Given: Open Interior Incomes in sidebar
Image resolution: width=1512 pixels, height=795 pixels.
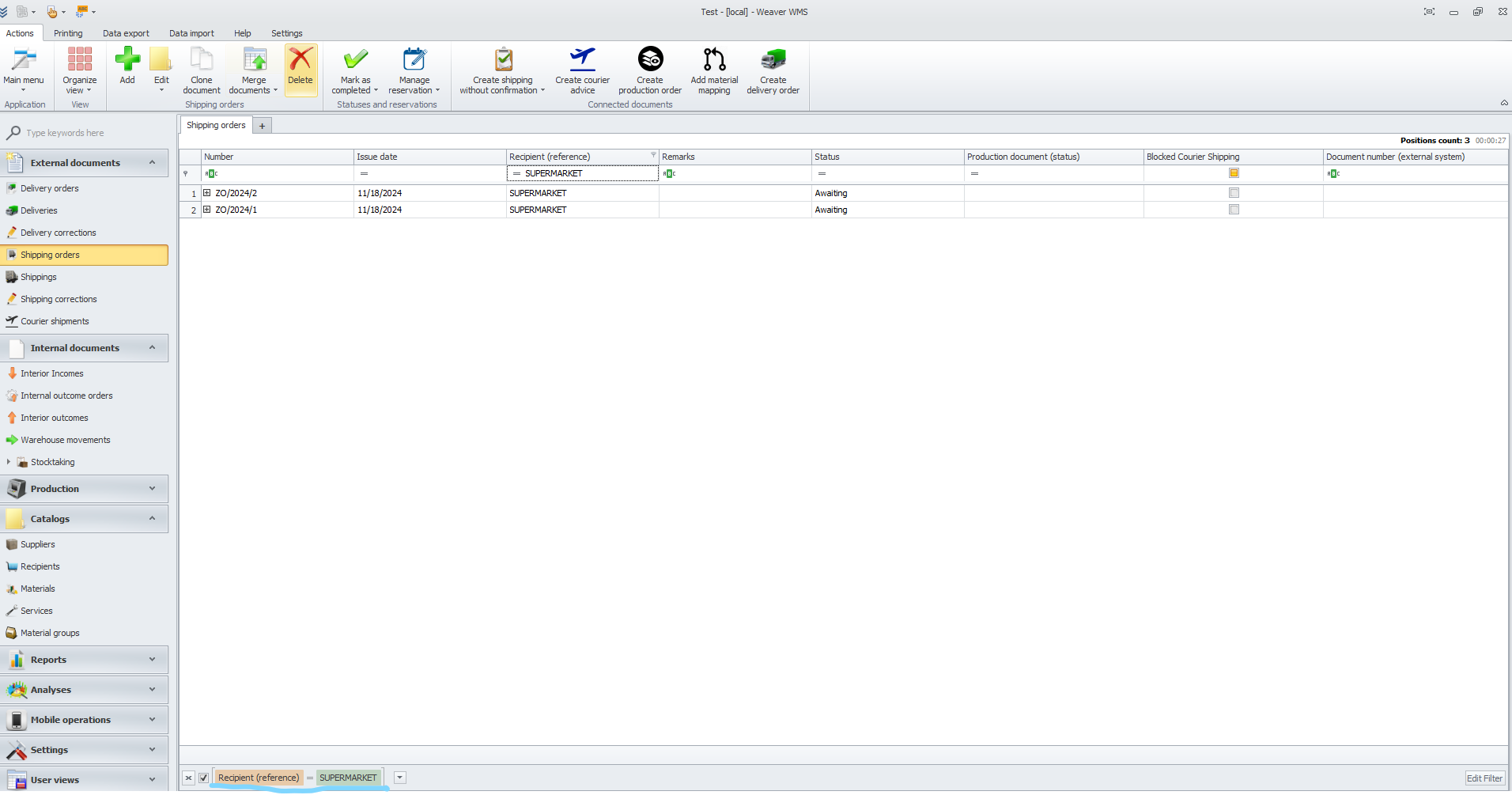Looking at the screenshot, I should (51, 373).
